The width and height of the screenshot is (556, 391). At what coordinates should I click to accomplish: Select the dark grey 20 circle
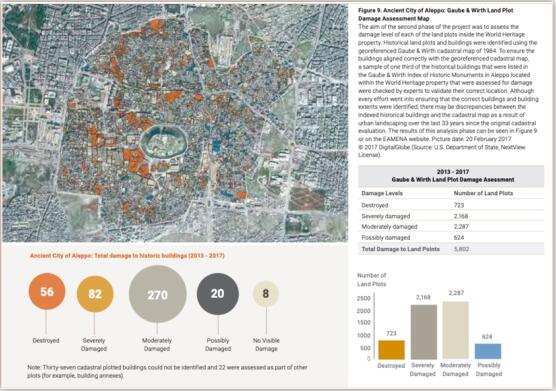(x=218, y=294)
